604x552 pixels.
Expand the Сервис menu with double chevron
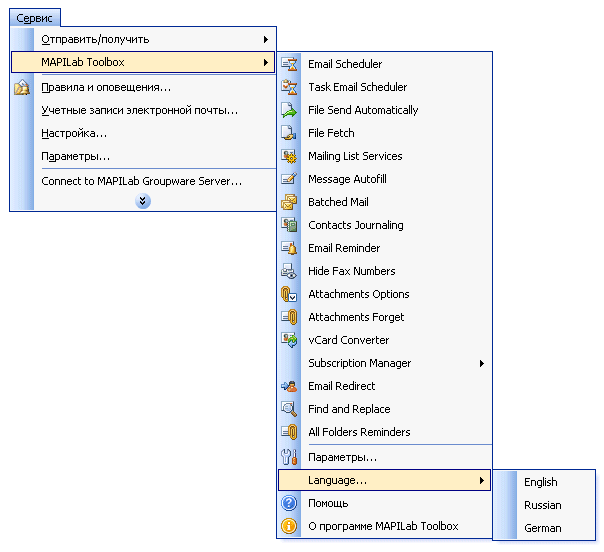click(x=143, y=201)
